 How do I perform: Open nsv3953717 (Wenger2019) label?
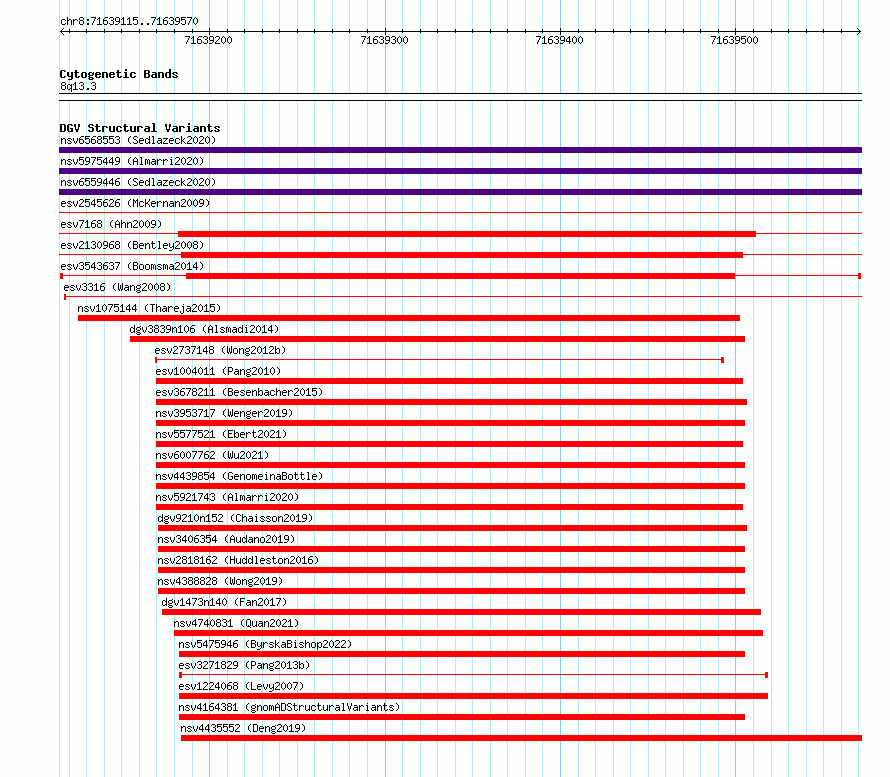tap(224, 413)
